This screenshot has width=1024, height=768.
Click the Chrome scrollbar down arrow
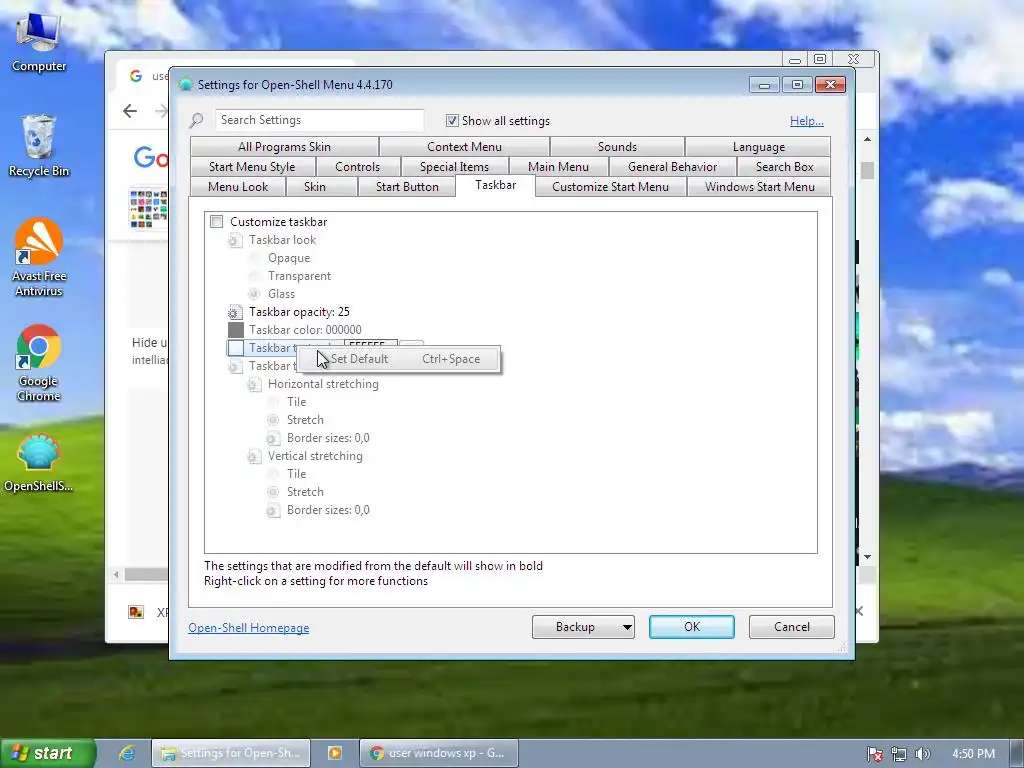pyautogui.click(x=867, y=557)
